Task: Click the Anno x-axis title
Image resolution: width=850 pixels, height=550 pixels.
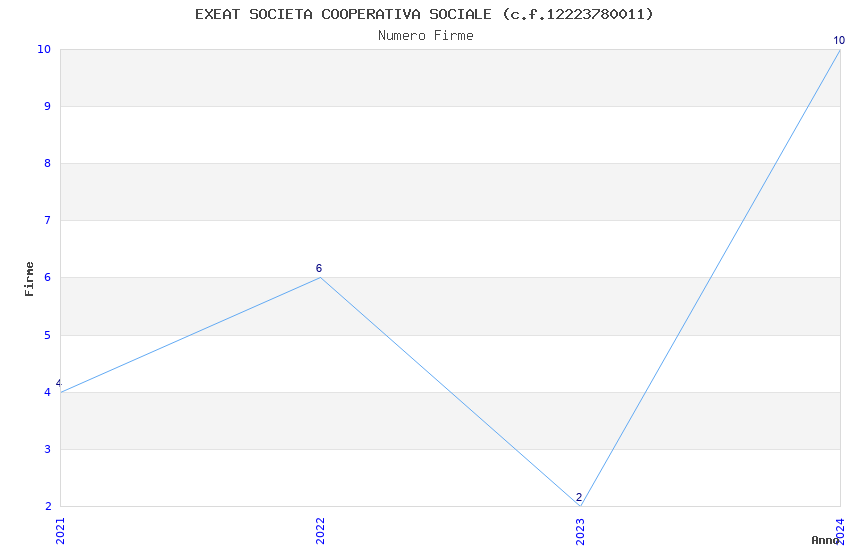Action: click(825, 540)
